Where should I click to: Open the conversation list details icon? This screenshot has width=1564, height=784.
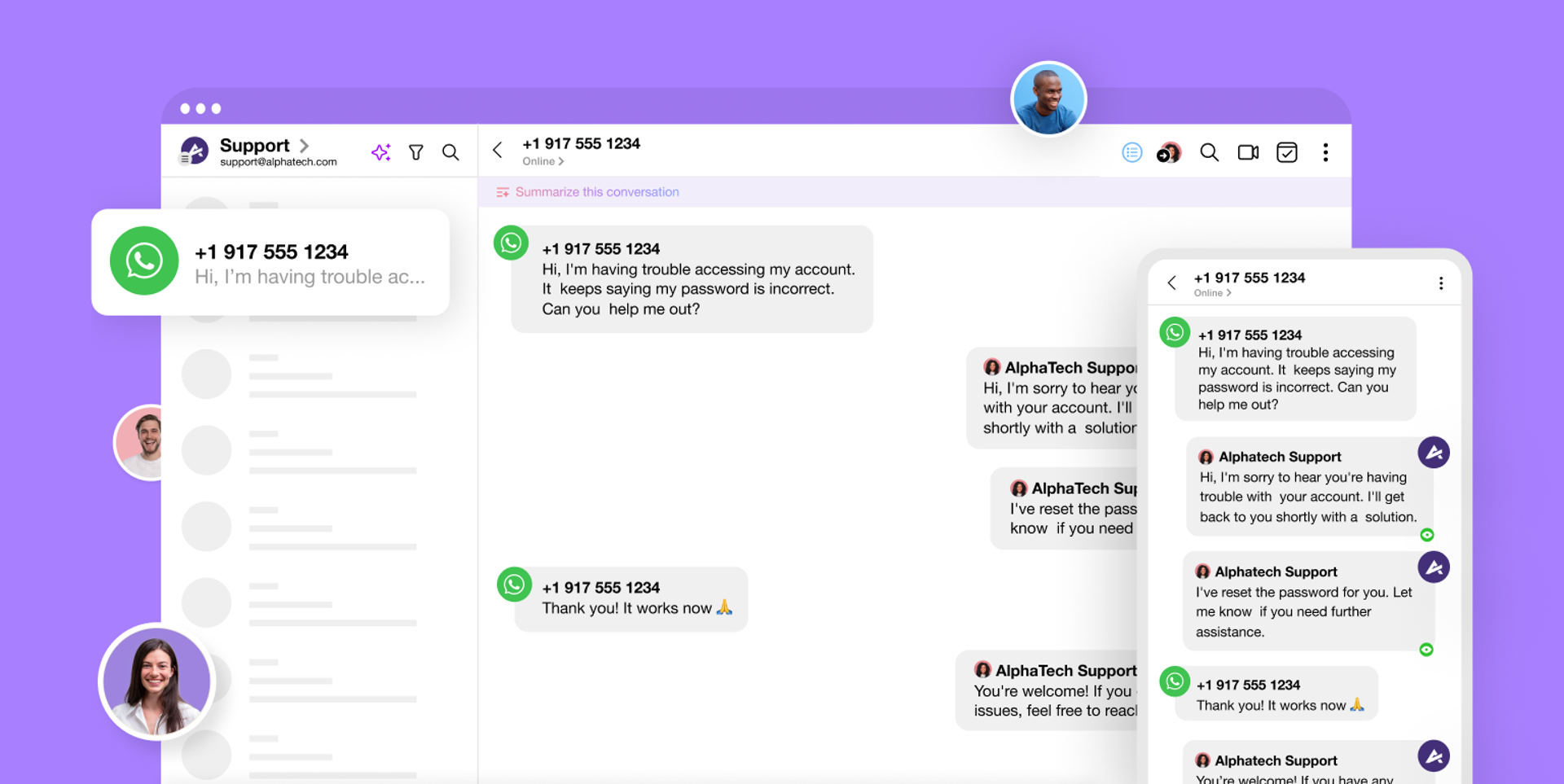[x=1131, y=152]
